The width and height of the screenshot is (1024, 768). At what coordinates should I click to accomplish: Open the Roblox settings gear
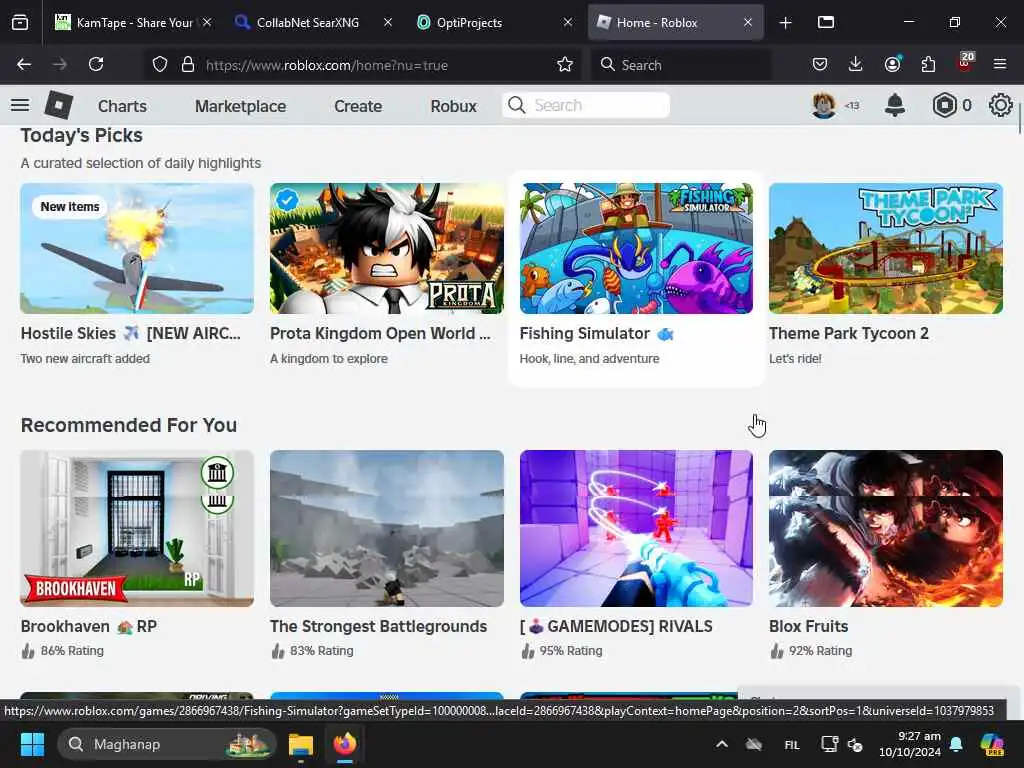(x=1000, y=105)
